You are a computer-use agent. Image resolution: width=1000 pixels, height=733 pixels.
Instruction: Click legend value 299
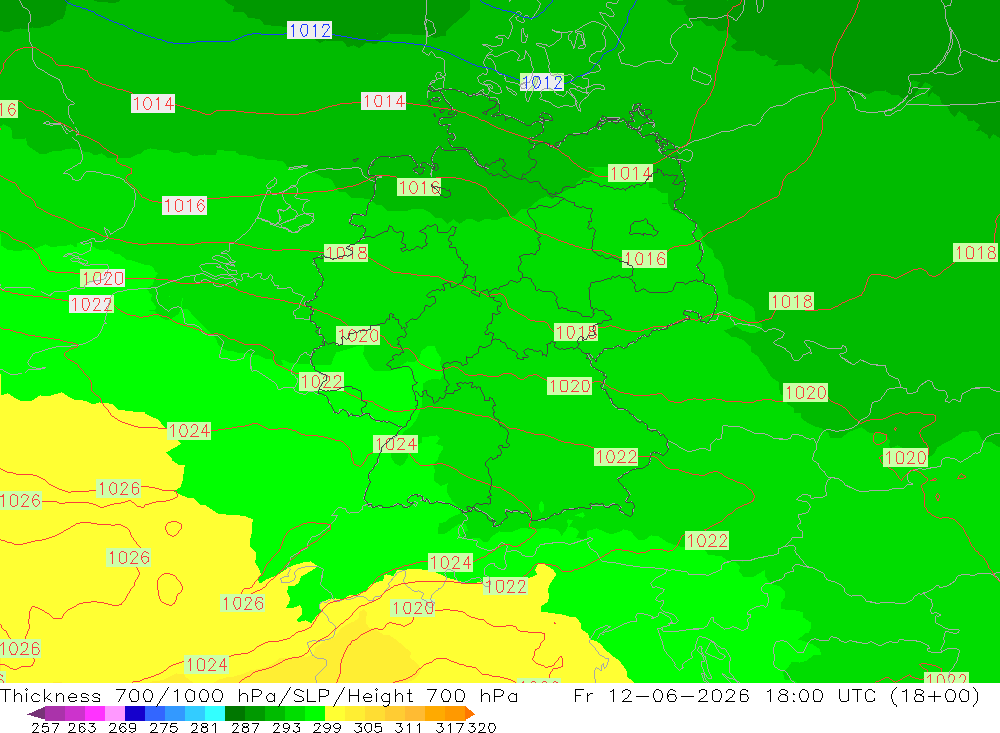point(327,727)
